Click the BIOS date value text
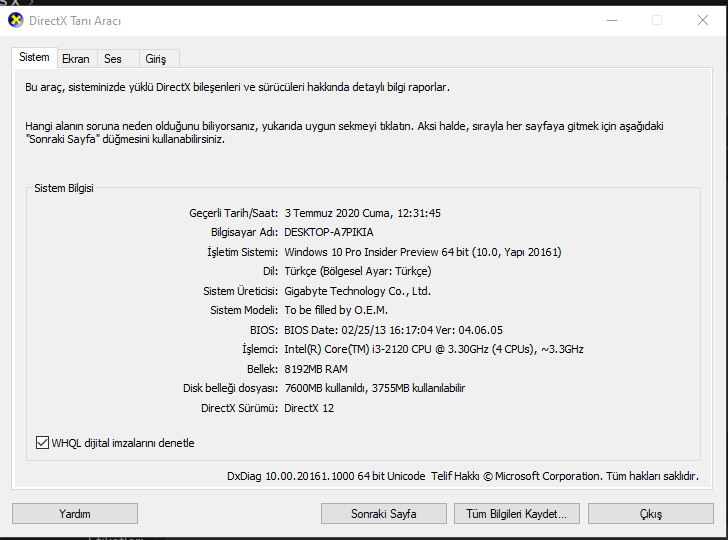The height and width of the screenshot is (540, 728). pyautogui.click(x=393, y=330)
